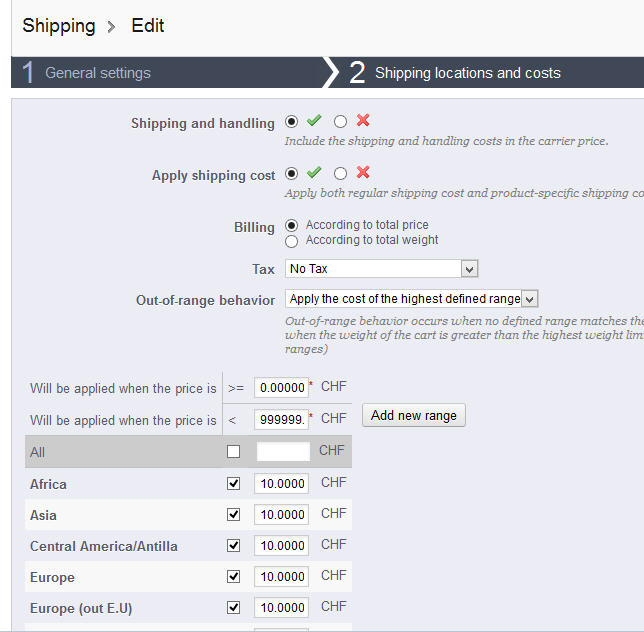Click red X for Shipping and handling
The height and width of the screenshot is (632, 644).
363,120
